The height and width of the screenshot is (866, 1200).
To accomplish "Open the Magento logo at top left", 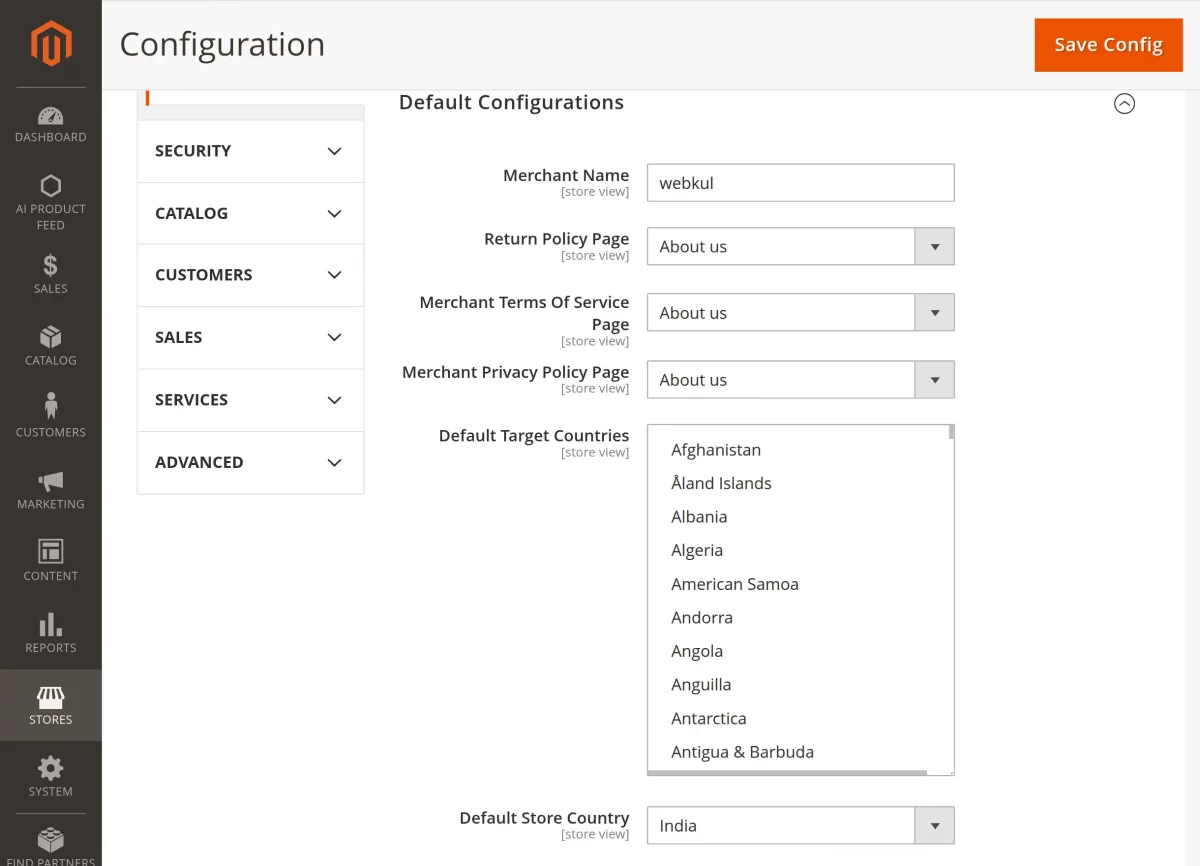I will 49,43.
